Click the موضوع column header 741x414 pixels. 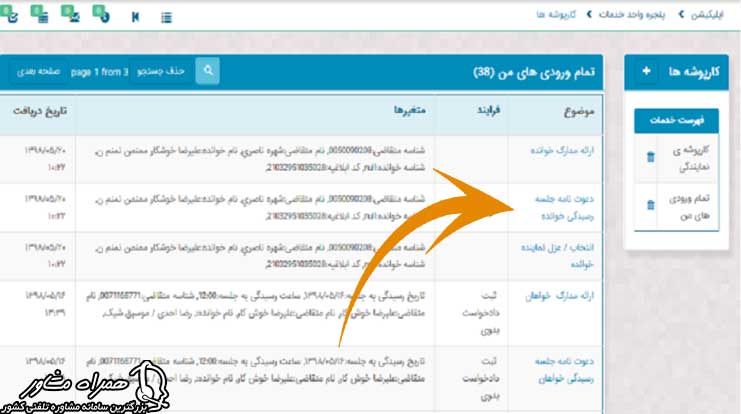pyautogui.click(x=579, y=112)
